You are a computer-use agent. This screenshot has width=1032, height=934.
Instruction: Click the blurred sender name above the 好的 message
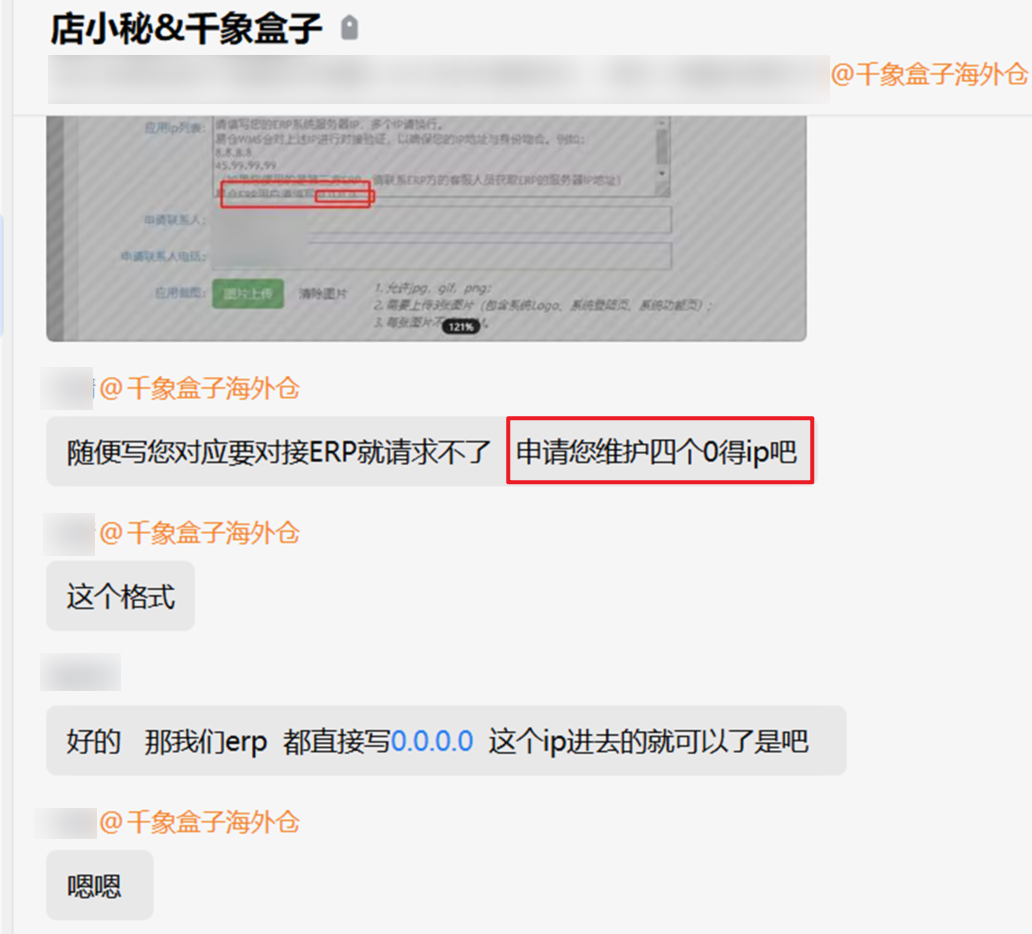click(x=80, y=672)
